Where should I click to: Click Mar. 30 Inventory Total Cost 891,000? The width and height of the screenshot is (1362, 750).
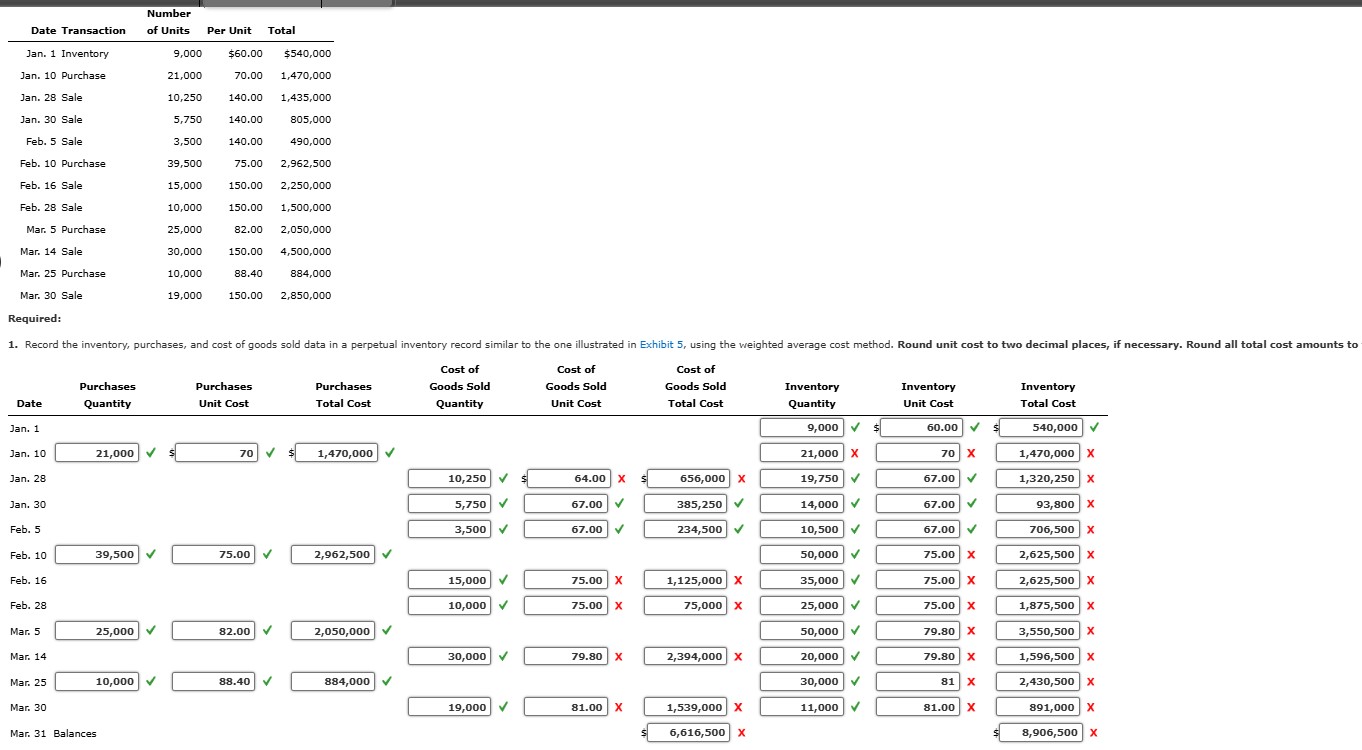coord(1040,707)
